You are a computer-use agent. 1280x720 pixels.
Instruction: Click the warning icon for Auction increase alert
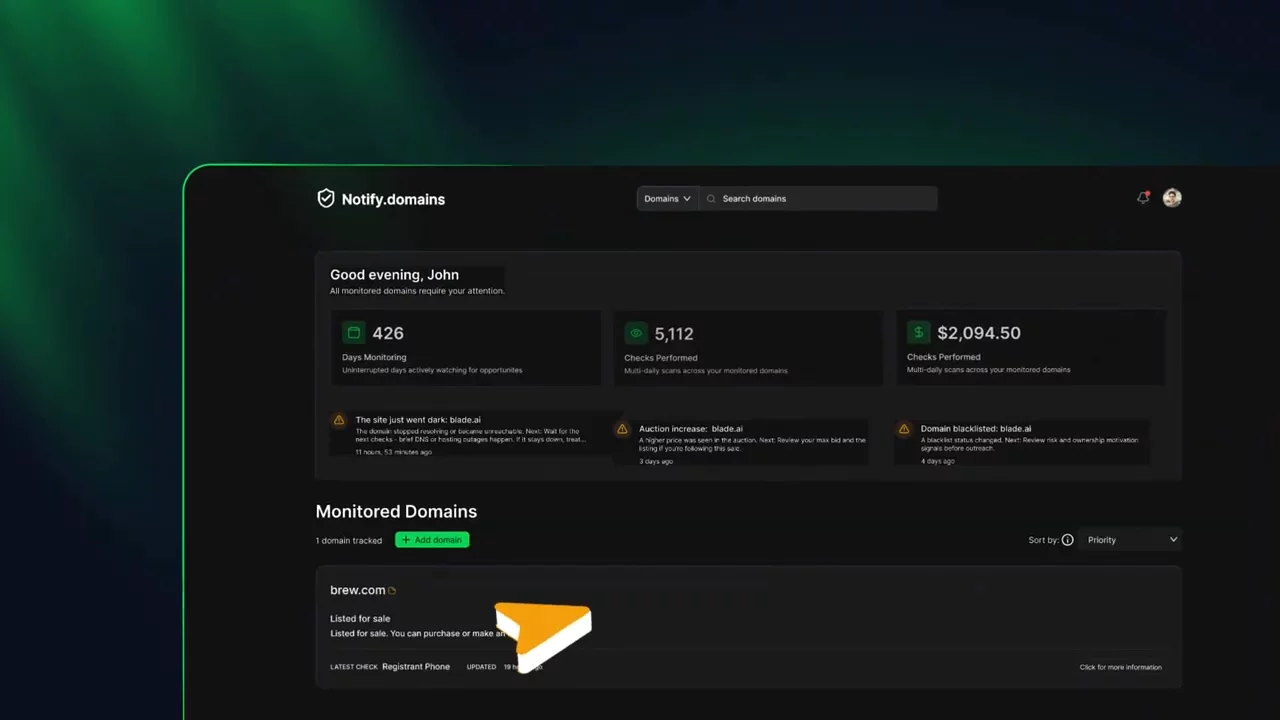pos(622,429)
